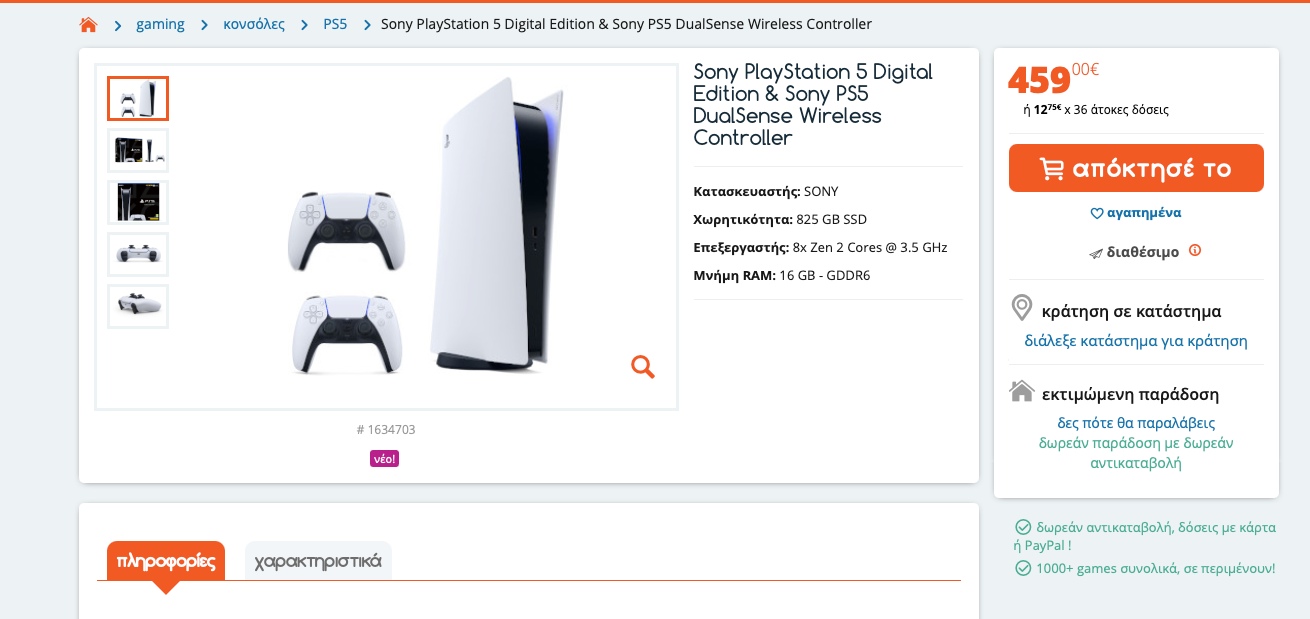Viewport: 1310px width, 619px height.
Task: Open the PS5 breadcrumb category
Action: pyautogui.click(x=335, y=24)
